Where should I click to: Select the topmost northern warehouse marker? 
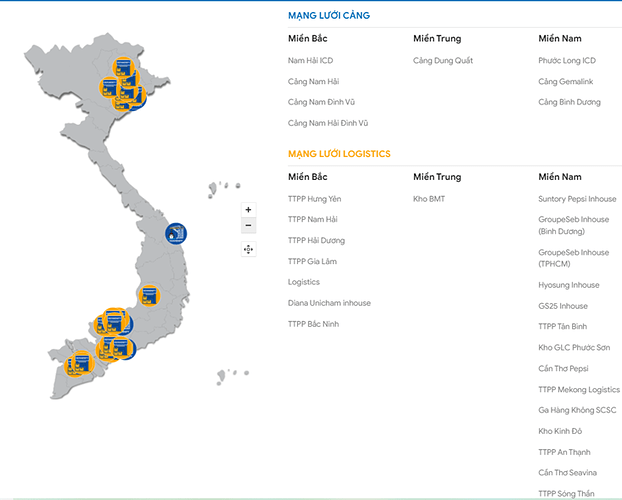(123, 67)
